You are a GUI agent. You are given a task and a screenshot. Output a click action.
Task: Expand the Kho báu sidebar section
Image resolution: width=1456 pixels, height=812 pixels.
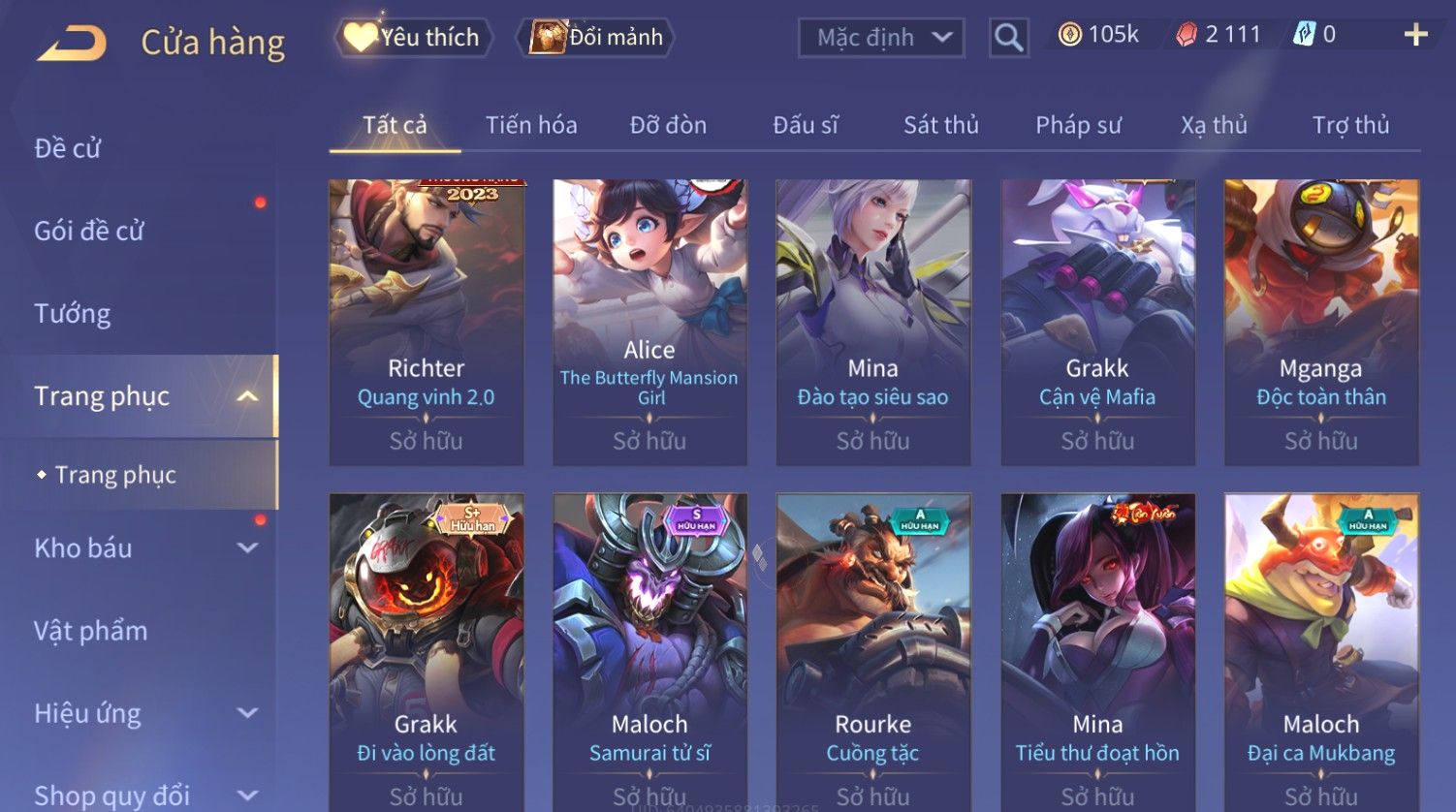pos(248,548)
